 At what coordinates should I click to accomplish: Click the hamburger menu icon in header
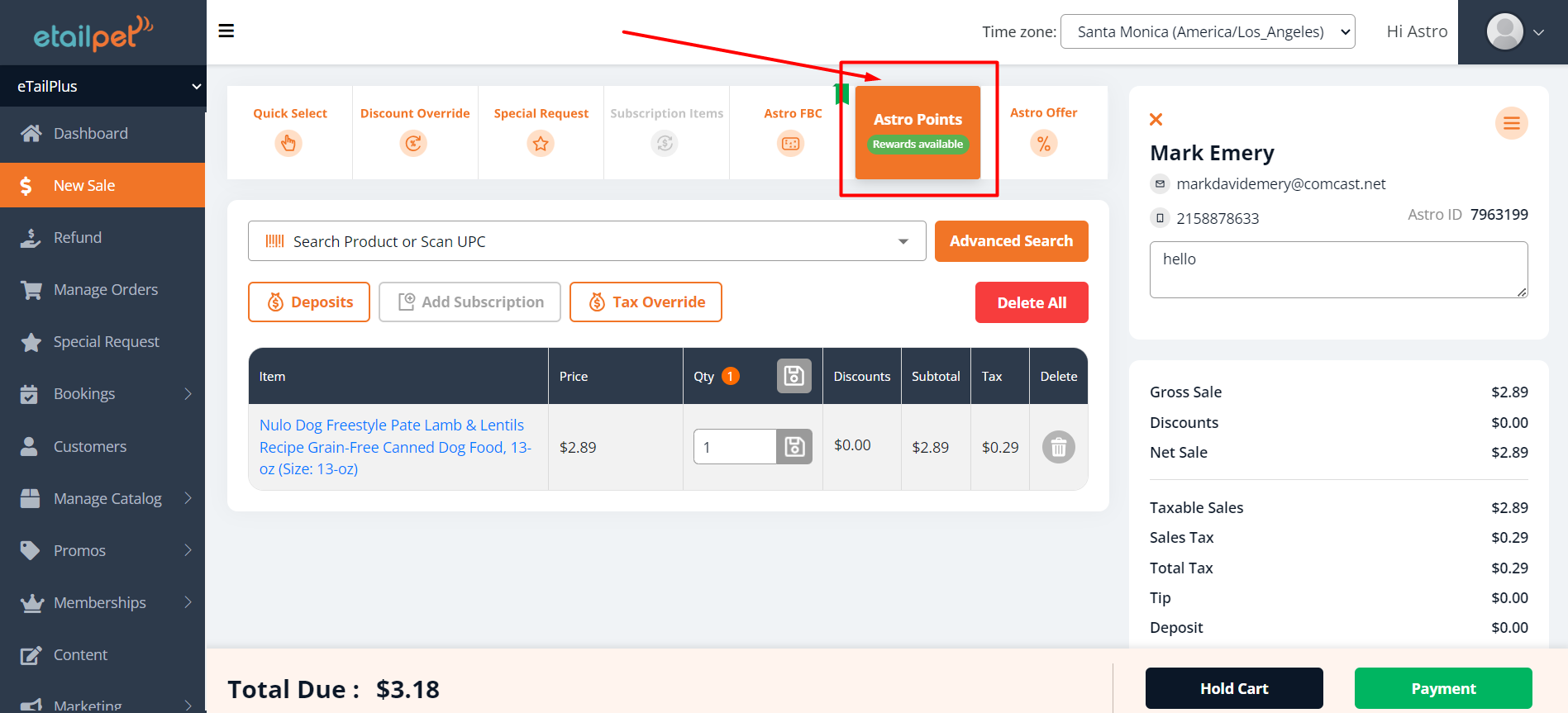[226, 31]
